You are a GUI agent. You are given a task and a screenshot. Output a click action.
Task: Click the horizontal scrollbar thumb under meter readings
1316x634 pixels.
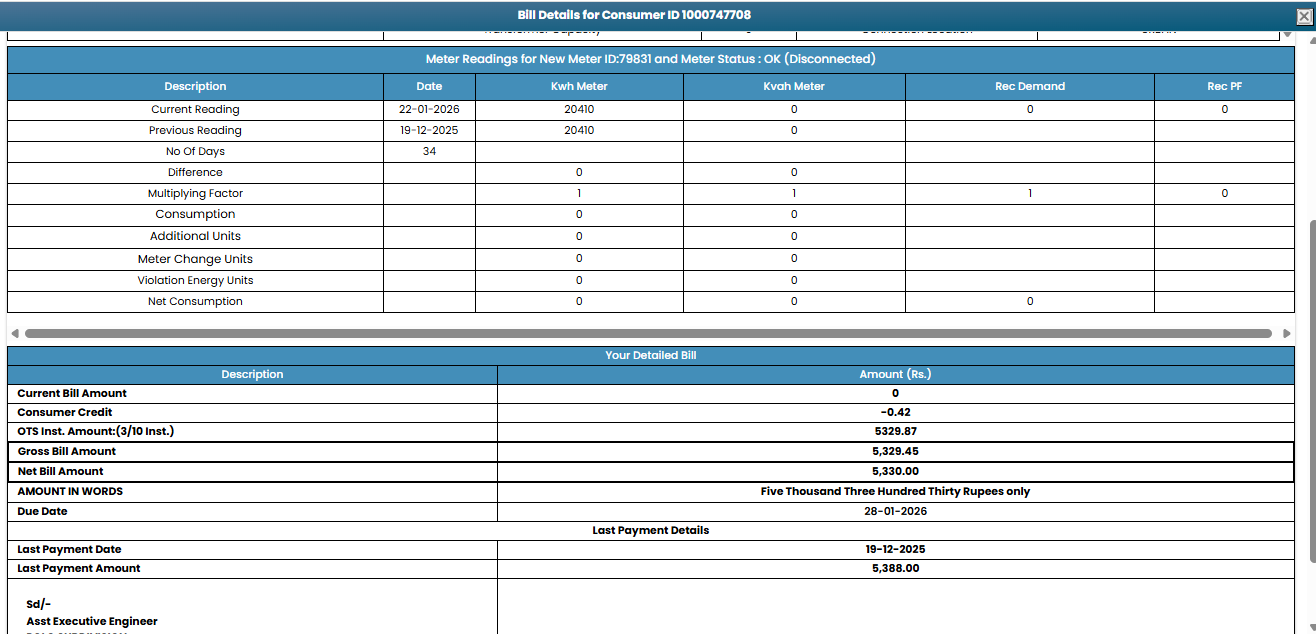click(x=648, y=333)
